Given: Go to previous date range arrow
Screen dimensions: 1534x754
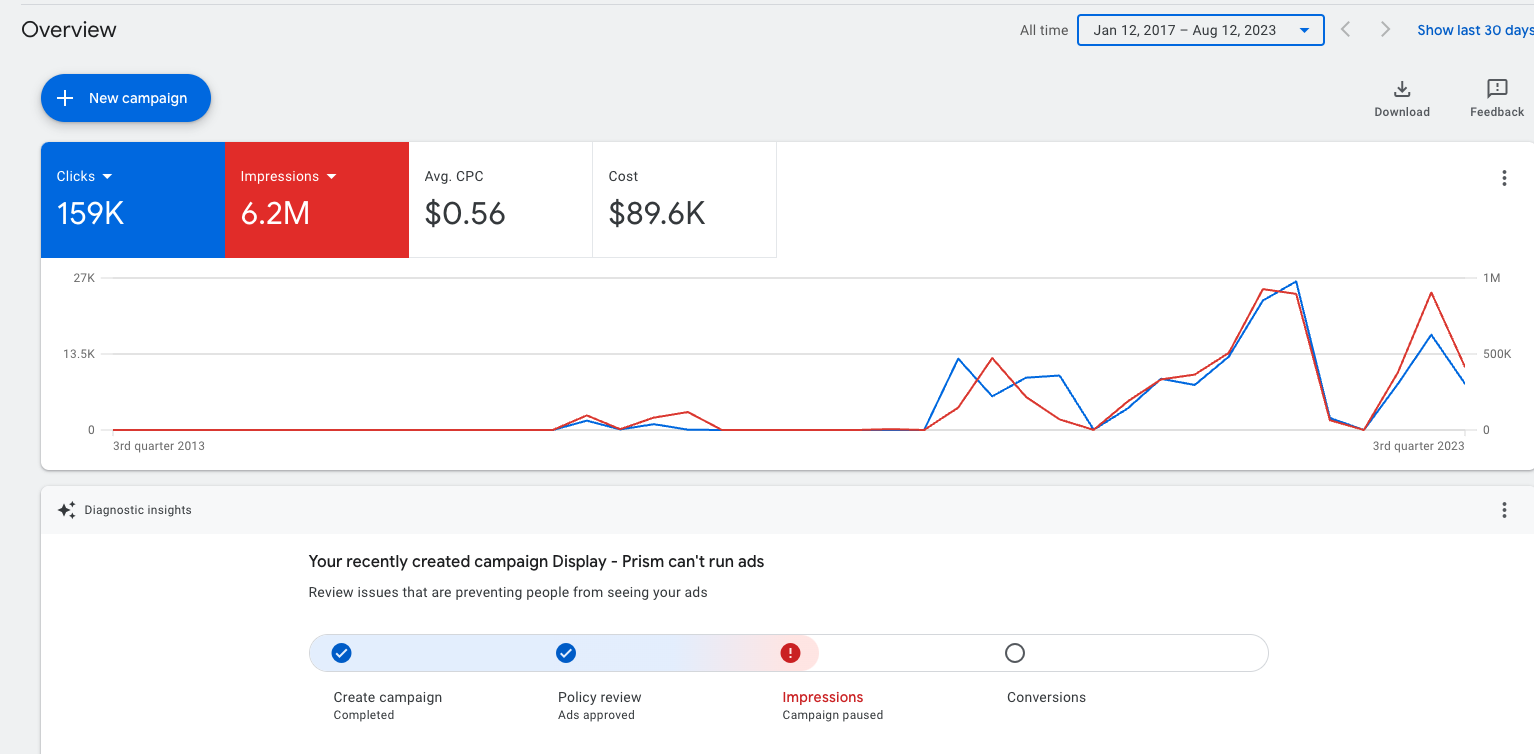Looking at the screenshot, I should [x=1346, y=30].
